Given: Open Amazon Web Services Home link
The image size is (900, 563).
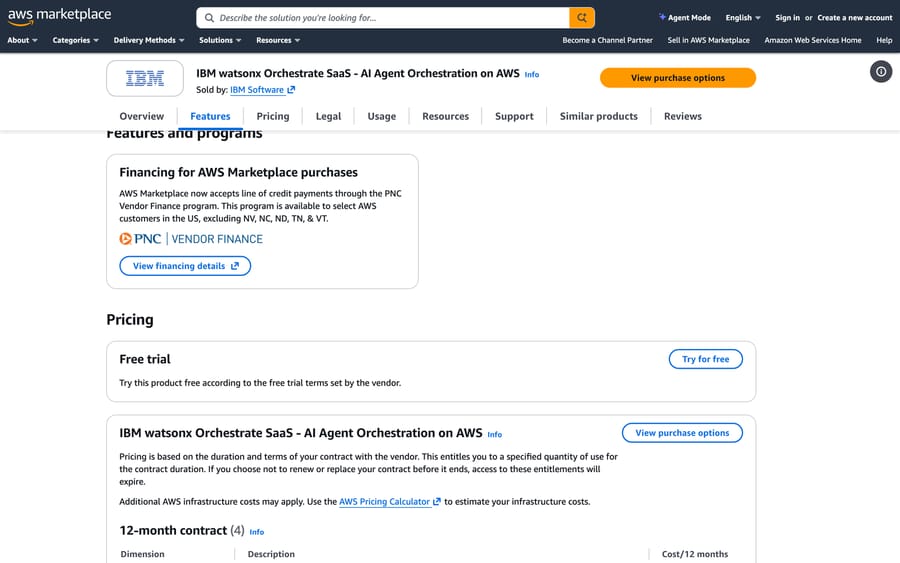Looking at the screenshot, I should coord(813,40).
